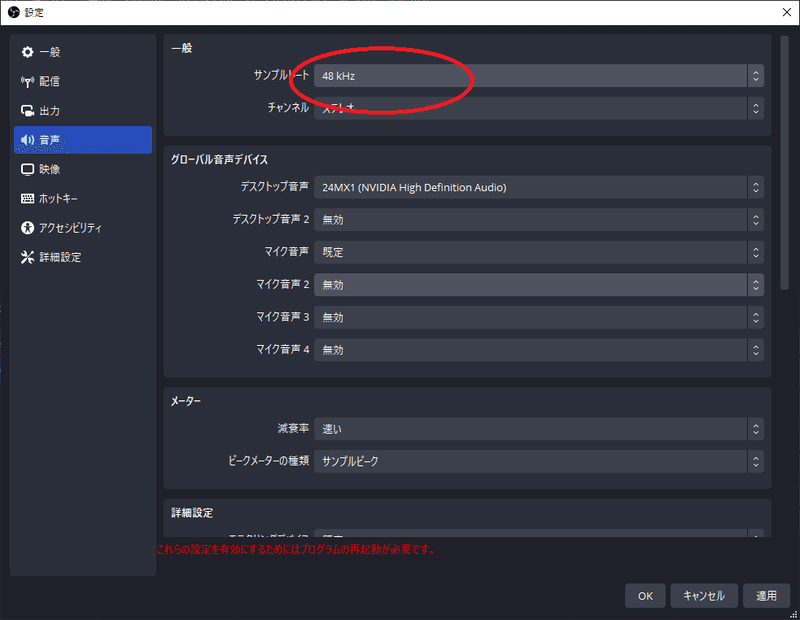The width and height of the screenshot is (800, 620).
Task: Click the monitor icon beside 映像
Action: click(27, 169)
